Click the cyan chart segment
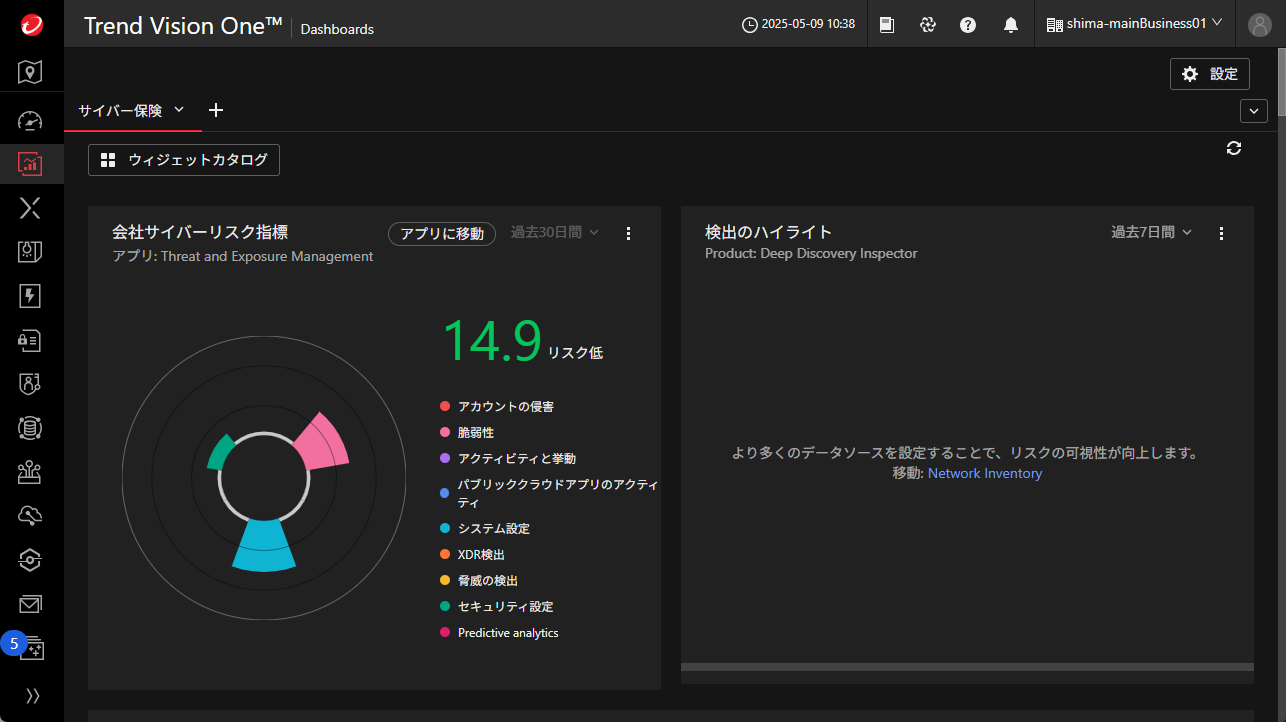The width and height of the screenshot is (1286, 722). coord(264,545)
